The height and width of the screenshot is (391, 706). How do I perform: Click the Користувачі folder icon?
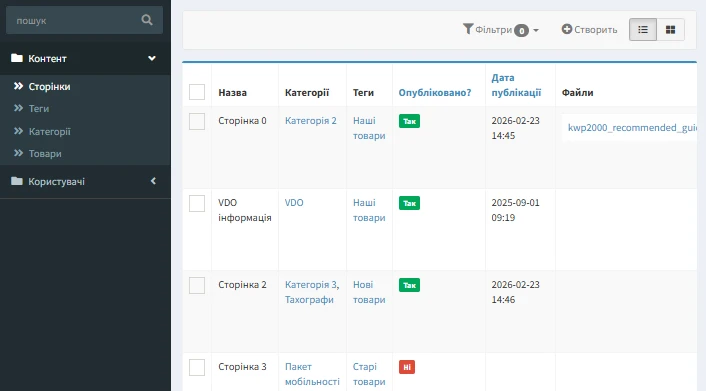(x=17, y=181)
